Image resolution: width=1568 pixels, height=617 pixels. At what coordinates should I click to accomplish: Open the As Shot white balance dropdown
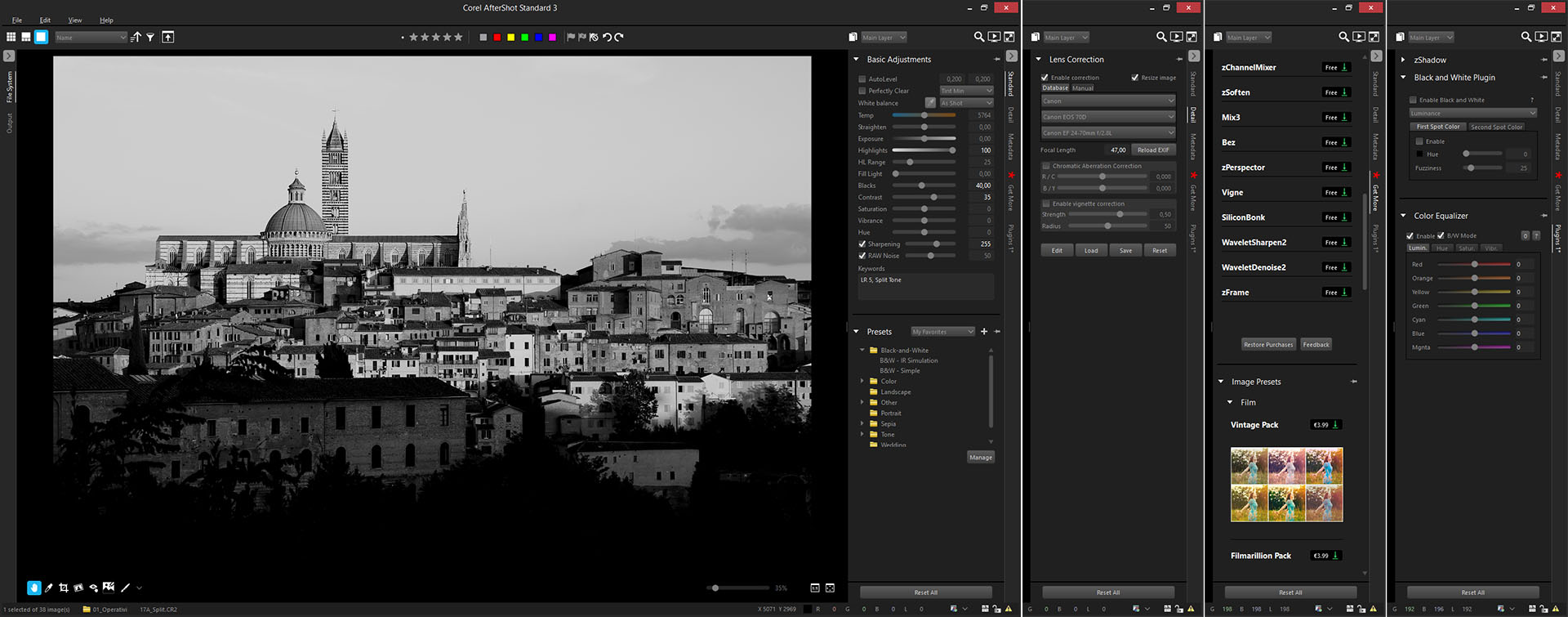click(966, 103)
